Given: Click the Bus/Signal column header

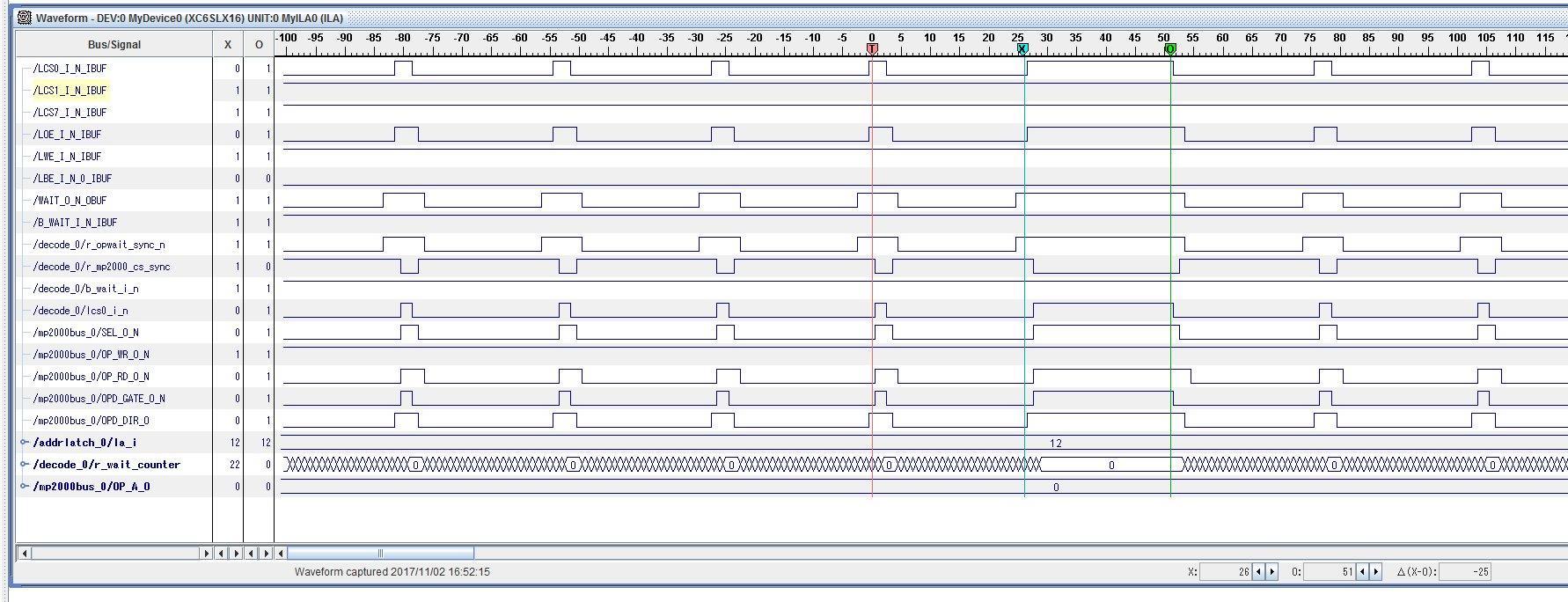Looking at the screenshot, I should (114, 44).
